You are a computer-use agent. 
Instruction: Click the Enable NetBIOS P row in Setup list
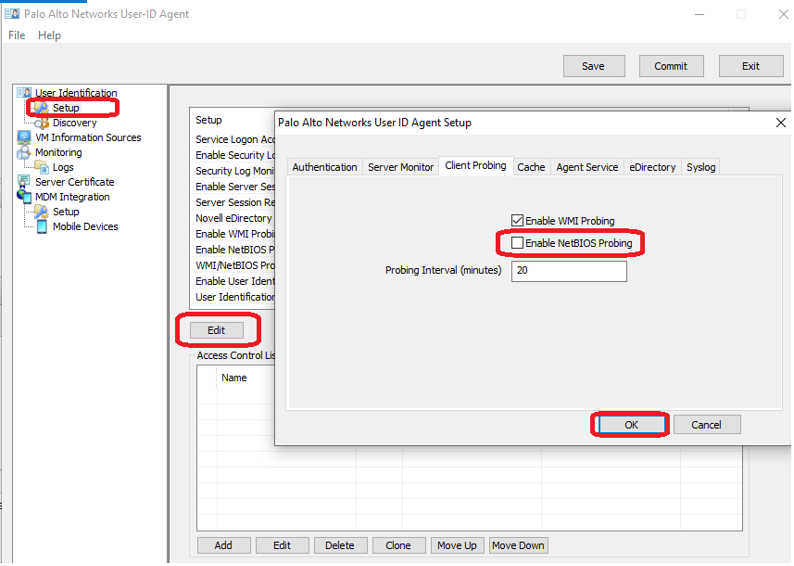[234, 250]
